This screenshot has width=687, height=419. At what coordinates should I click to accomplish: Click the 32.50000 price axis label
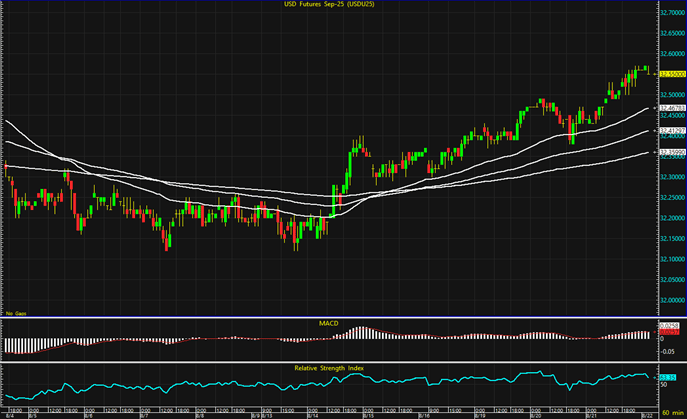671,95
